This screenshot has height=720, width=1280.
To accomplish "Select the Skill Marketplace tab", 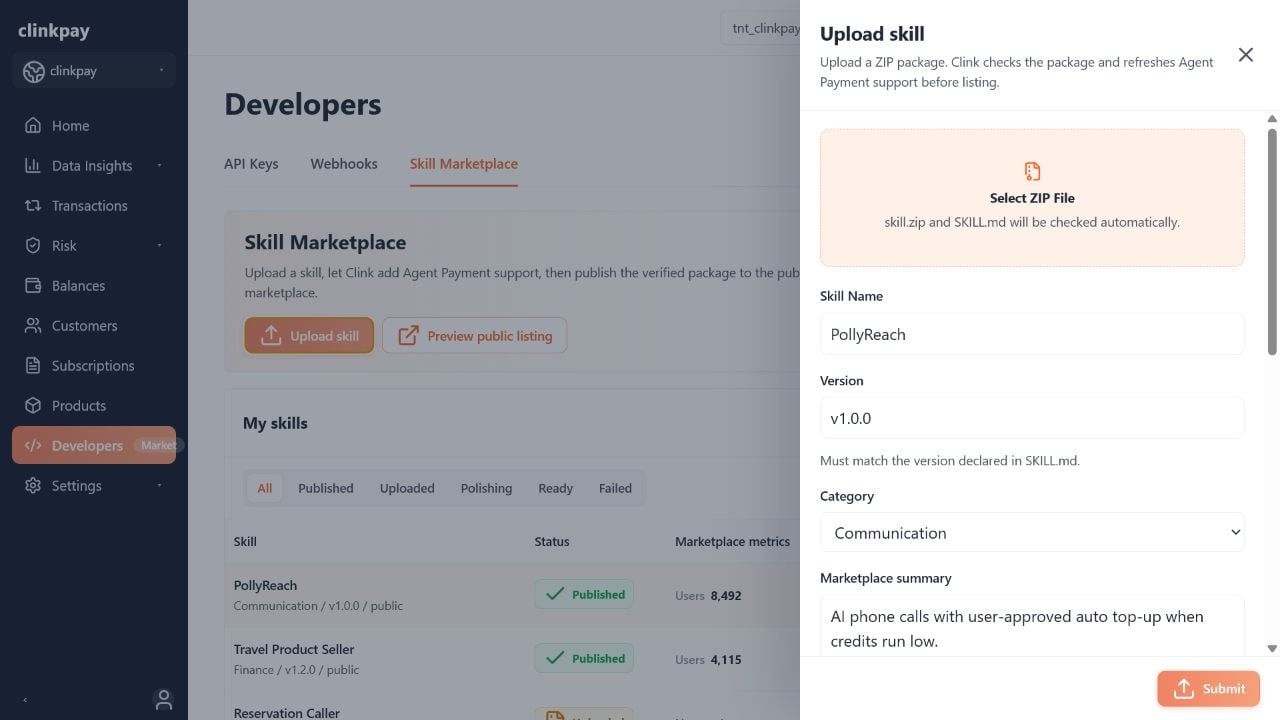I will pos(464,164).
